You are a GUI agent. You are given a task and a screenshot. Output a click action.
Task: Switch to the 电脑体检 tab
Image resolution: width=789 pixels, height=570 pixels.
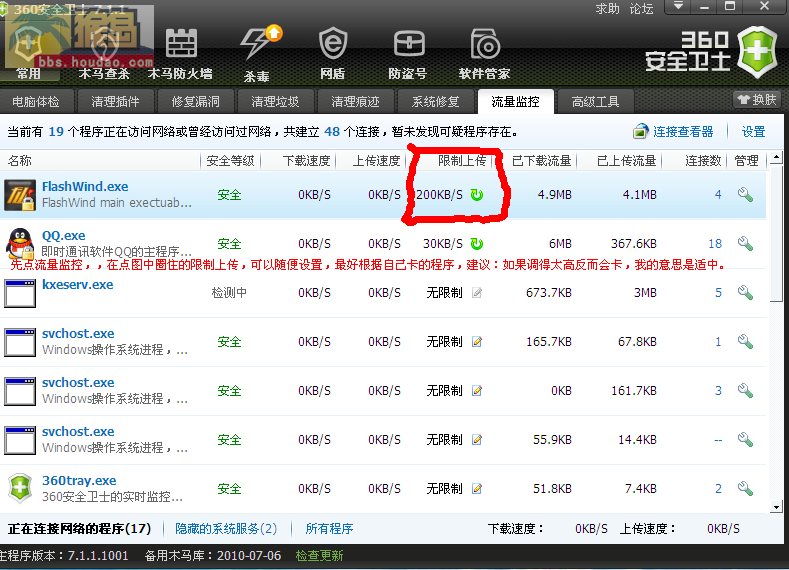pyautogui.click(x=36, y=102)
